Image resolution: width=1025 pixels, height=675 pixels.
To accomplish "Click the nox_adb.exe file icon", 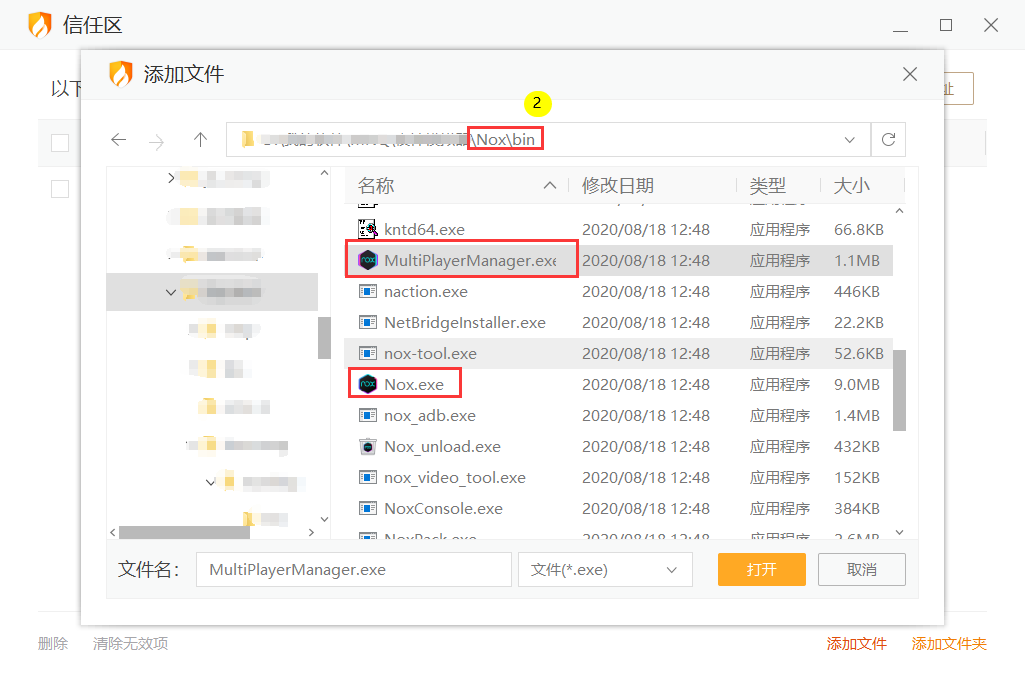I will click(x=368, y=416).
